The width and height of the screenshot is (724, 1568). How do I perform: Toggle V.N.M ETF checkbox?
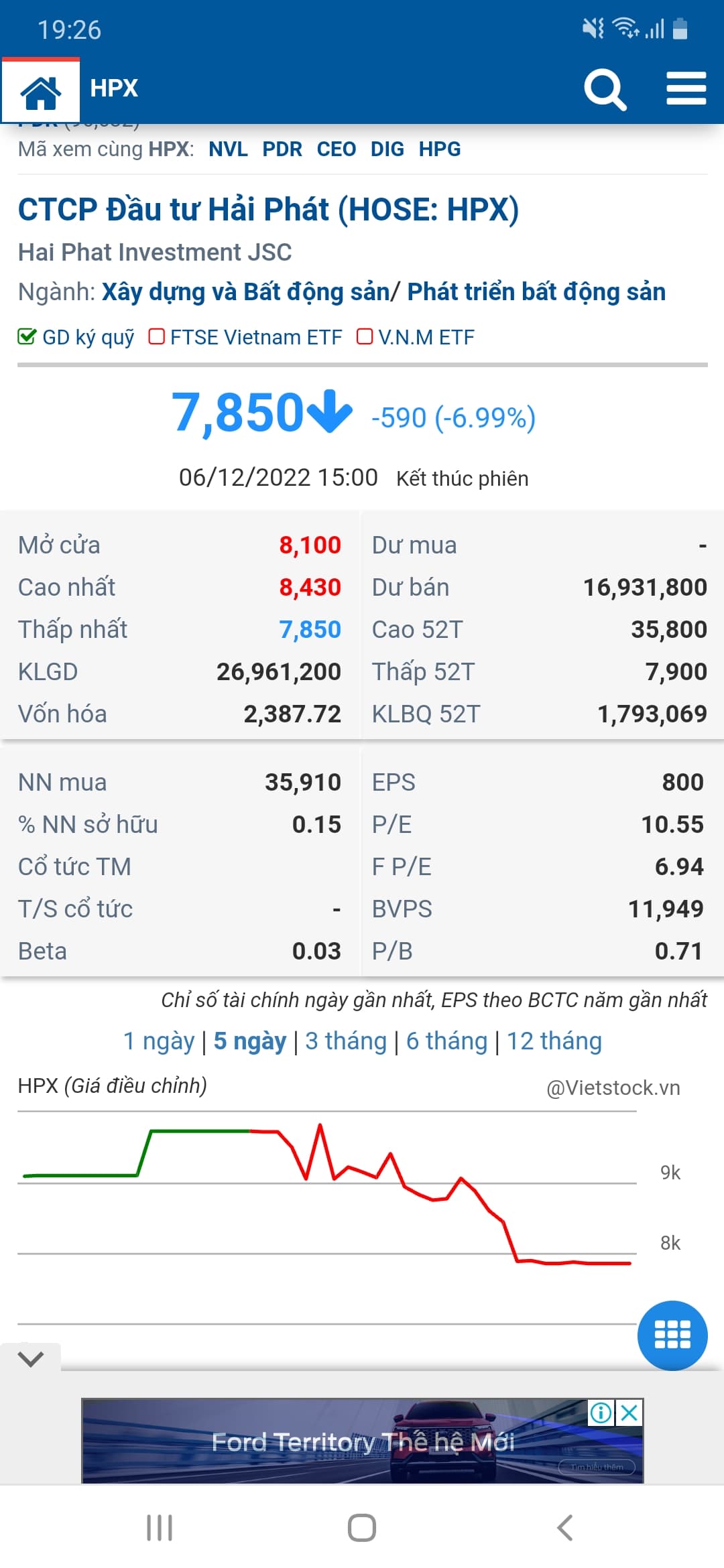point(365,336)
